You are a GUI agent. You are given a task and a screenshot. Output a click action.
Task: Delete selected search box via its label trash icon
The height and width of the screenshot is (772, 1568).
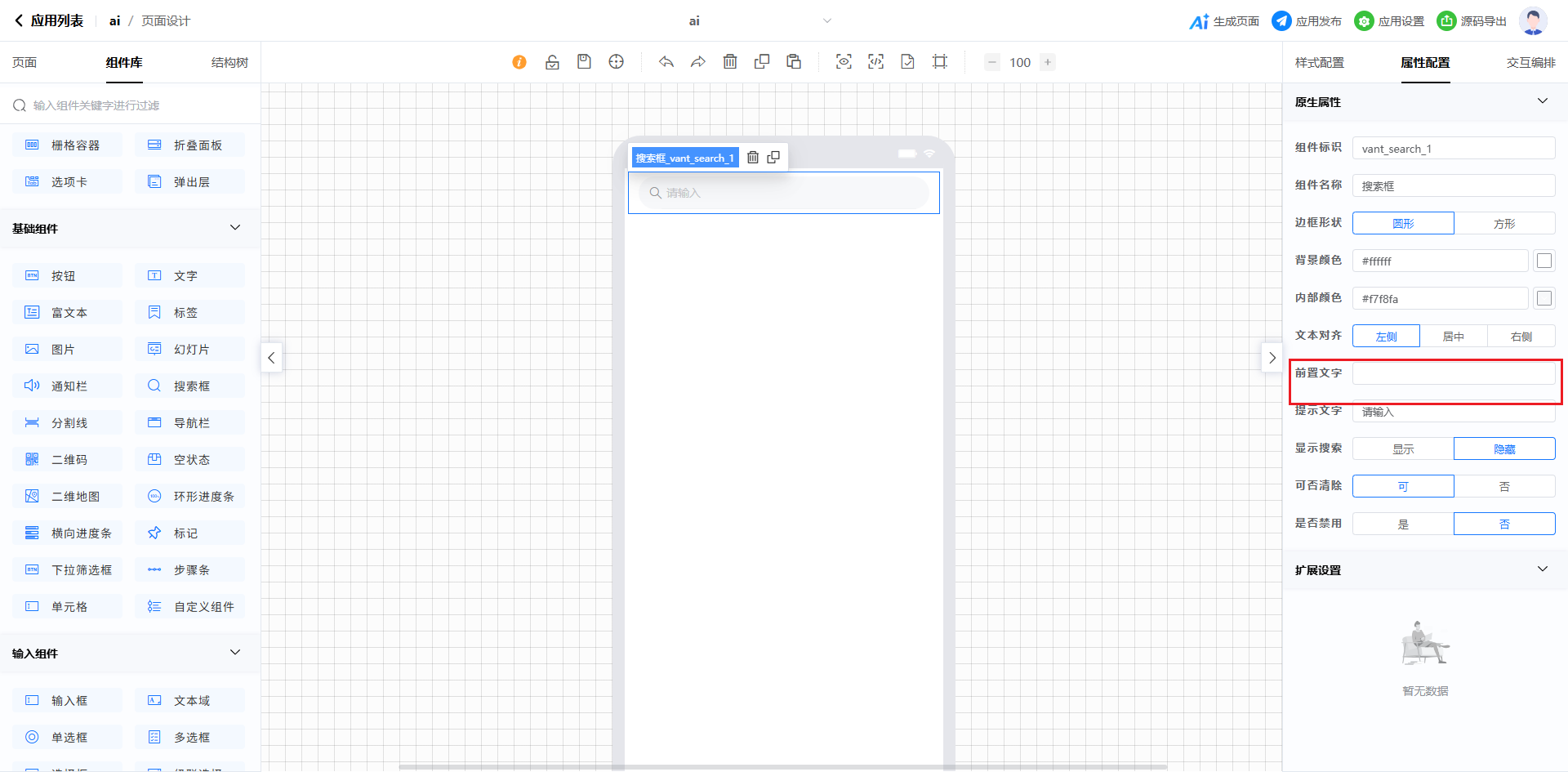coord(753,157)
